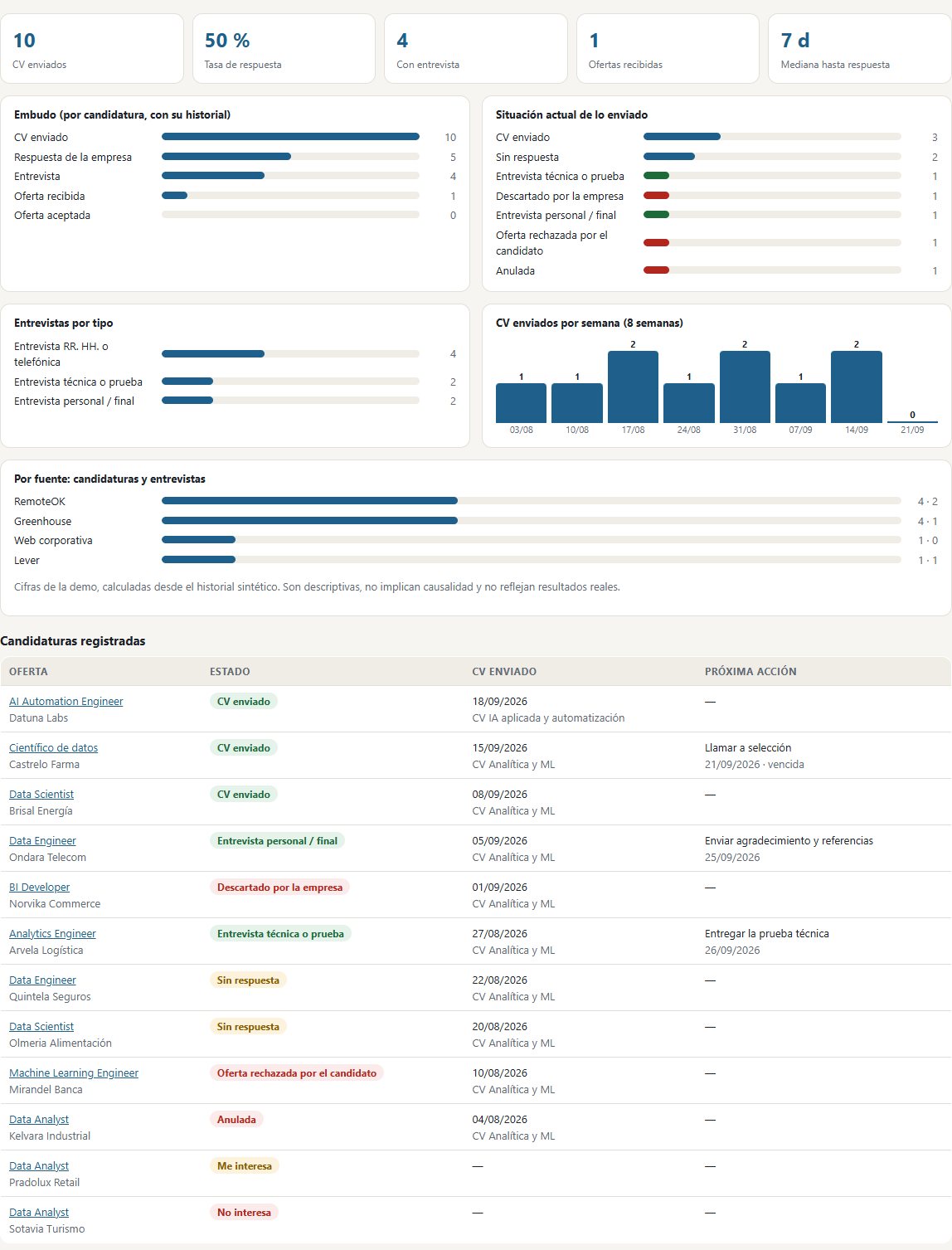Click the 'Entrevista personal / final' status badge

(277, 841)
